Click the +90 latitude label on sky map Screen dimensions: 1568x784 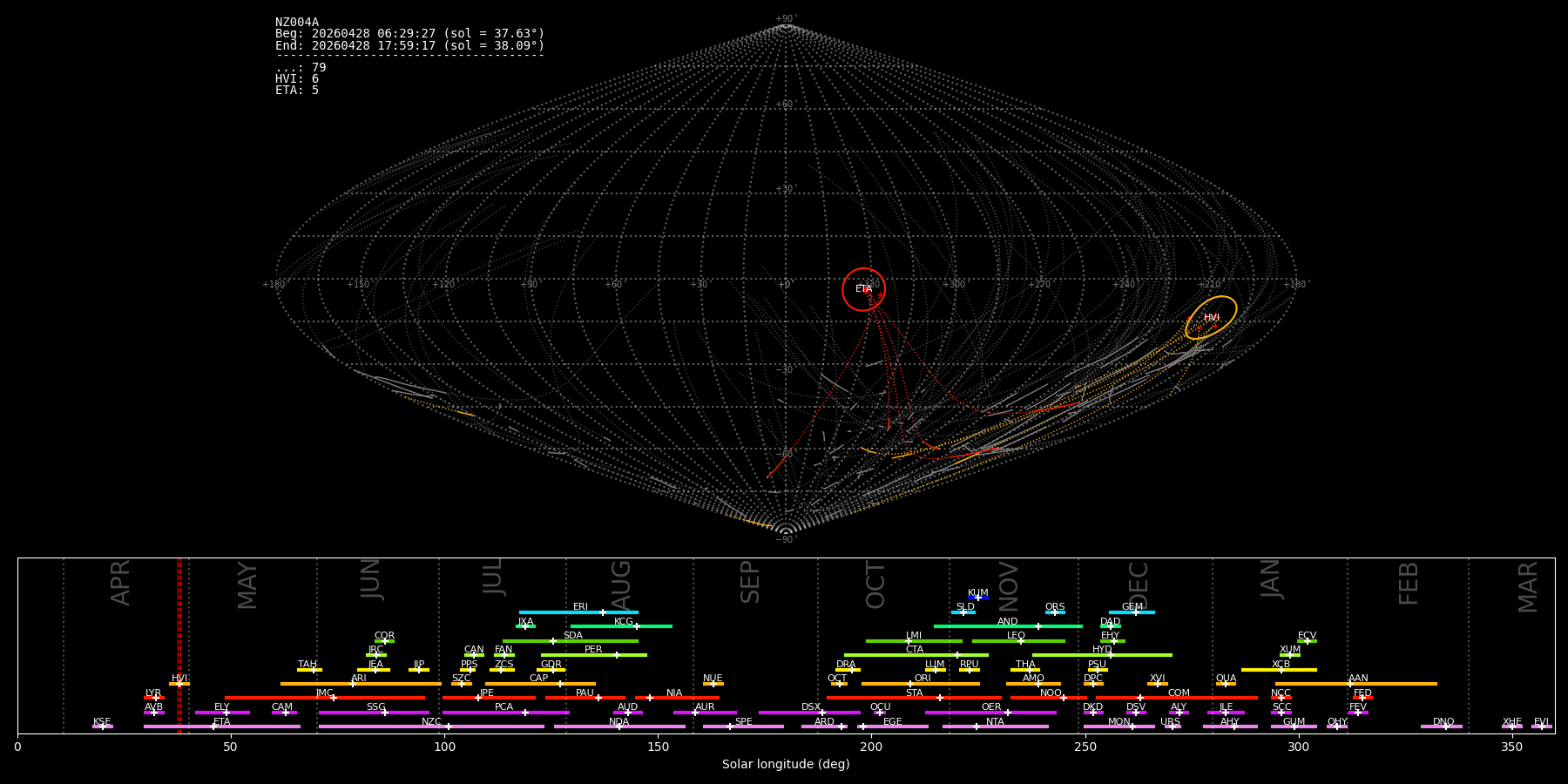[786, 19]
